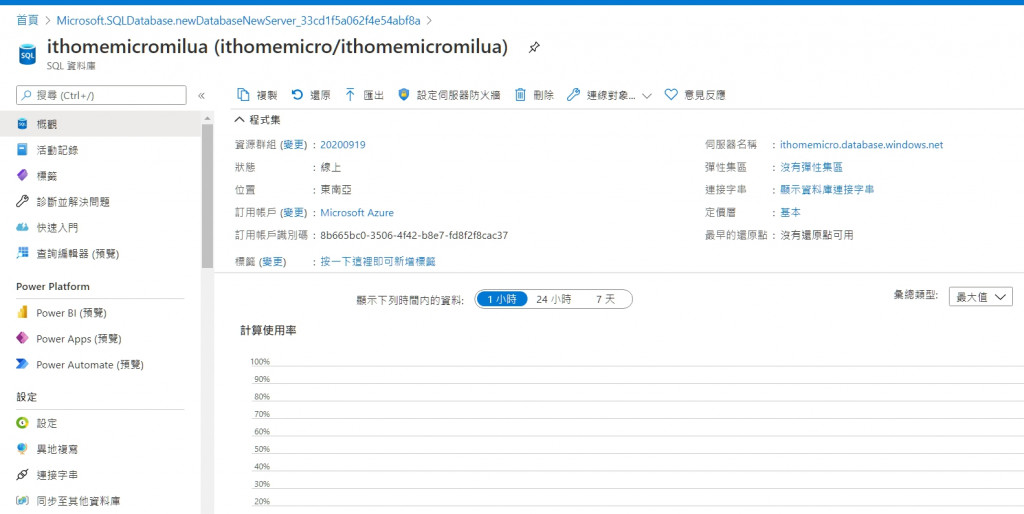This screenshot has width=1024, height=514.
Task: Click the 沒有還原點可用 value
Action: [x=816, y=235]
